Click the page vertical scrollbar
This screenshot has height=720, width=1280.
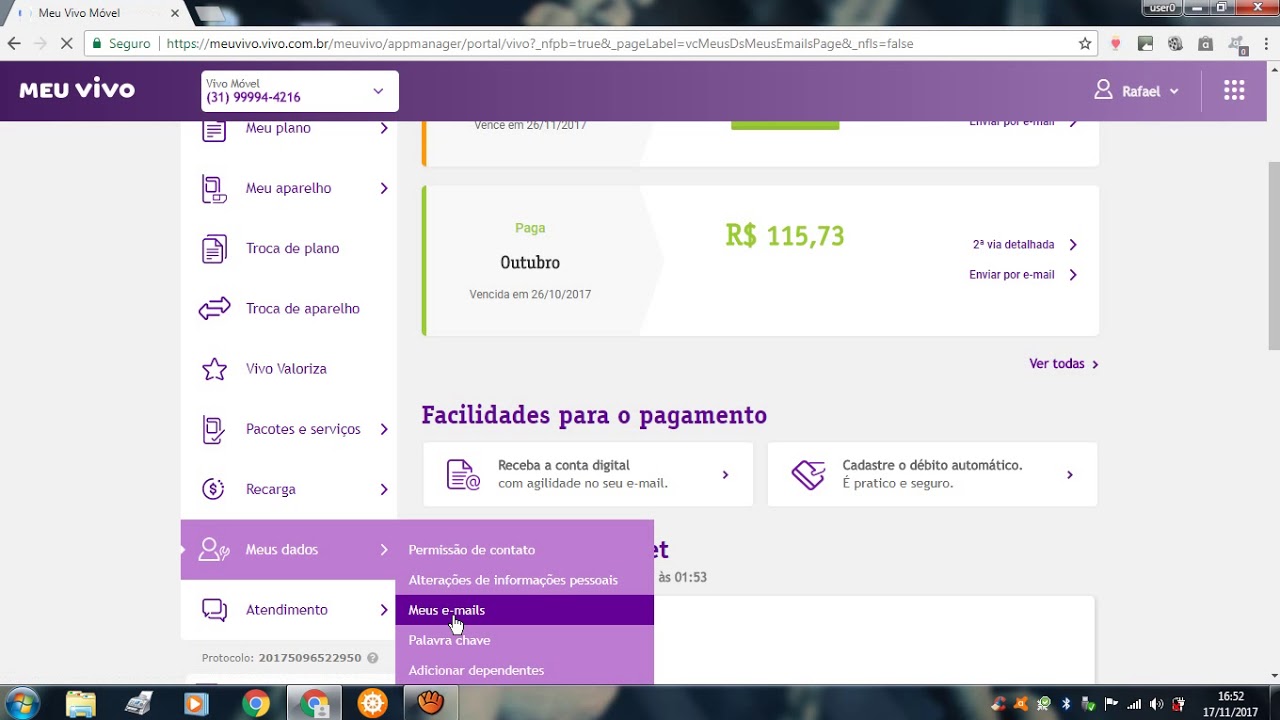1273,255
